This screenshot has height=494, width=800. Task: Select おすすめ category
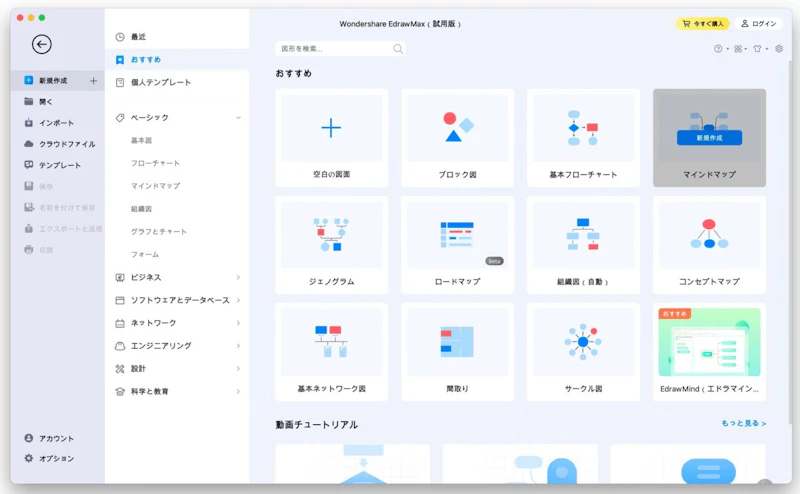pyautogui.click(x=177, y=60)
